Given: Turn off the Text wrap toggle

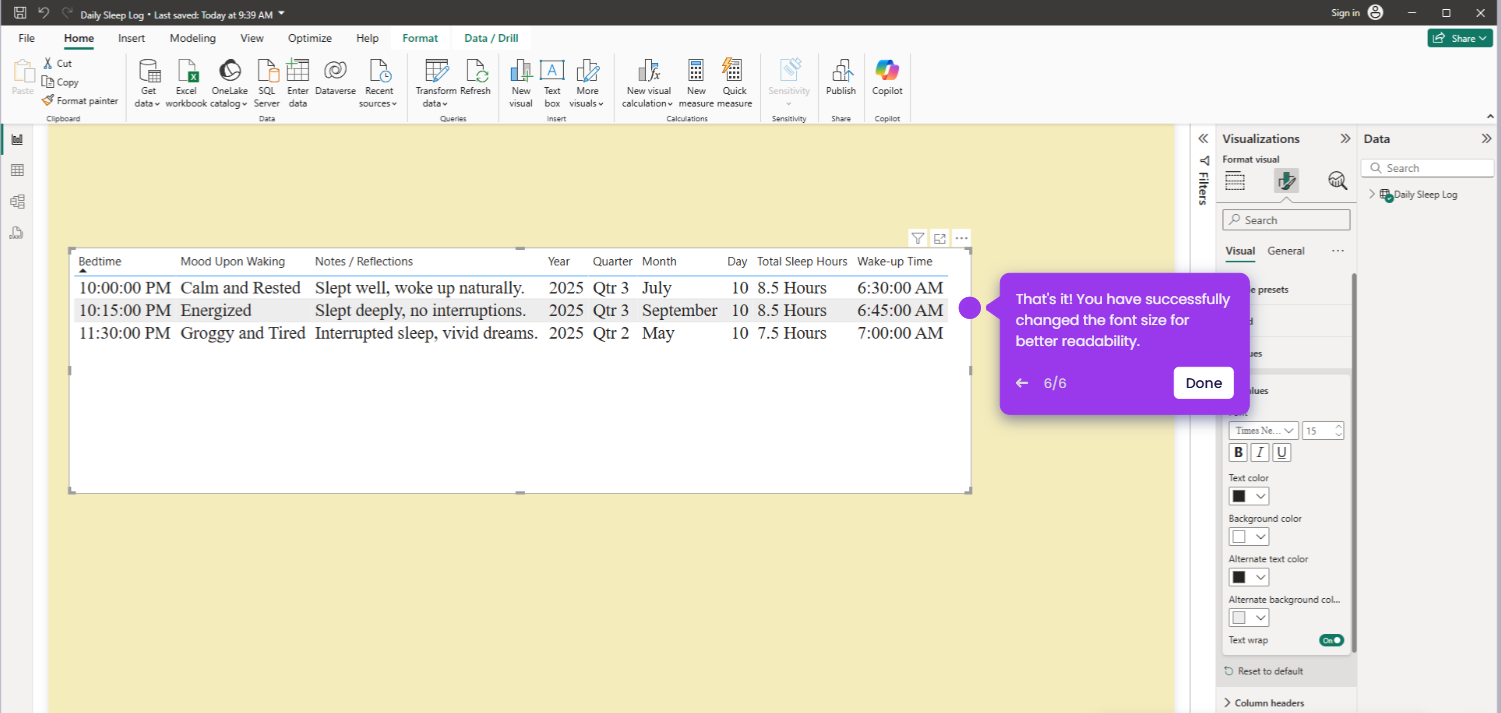Looking at the screenshot, I should click(1331, 640).
